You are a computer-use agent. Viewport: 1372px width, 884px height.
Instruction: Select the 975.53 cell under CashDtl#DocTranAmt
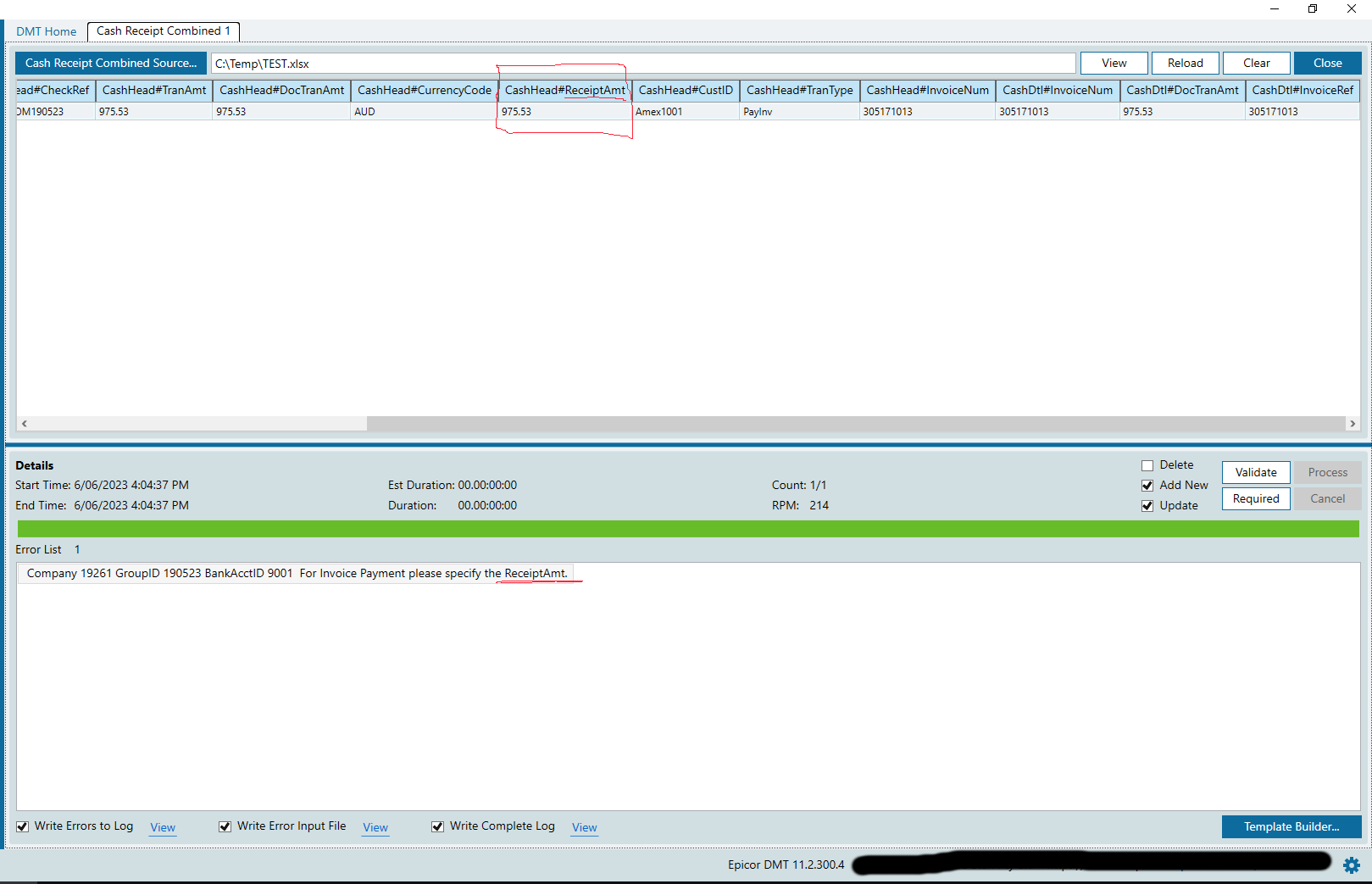click(x=1182, y=112)
